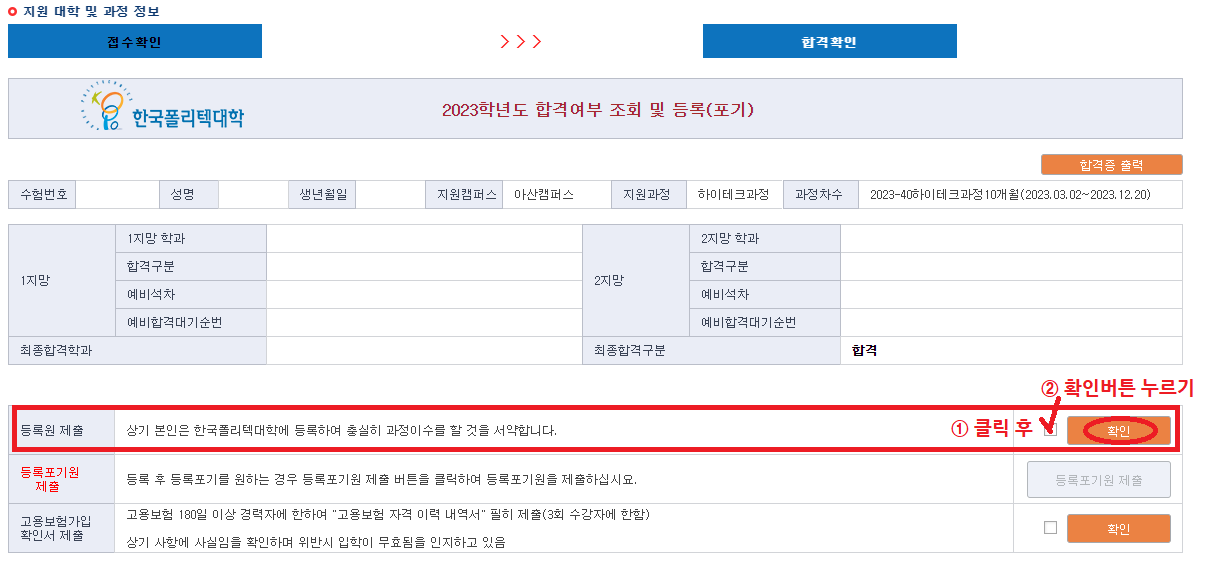Check the 등록원 제출 pledge checkbox
The height and width of the screenshot is (567, 1206).
point(1050,430)
